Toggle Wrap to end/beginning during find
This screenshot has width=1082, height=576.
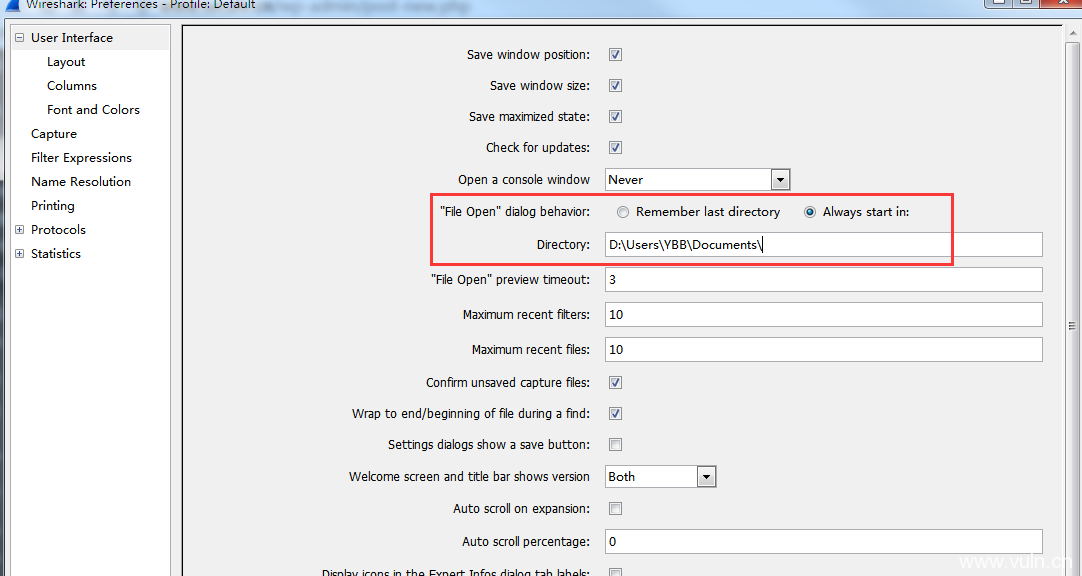pos(616,413)
